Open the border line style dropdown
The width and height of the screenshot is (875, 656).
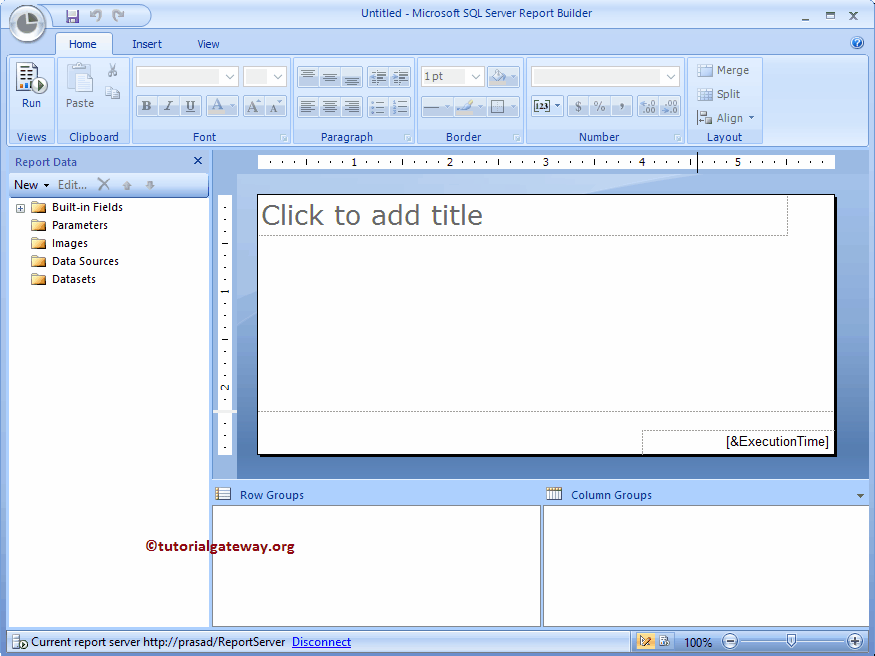pyautogui.click(x=436, y=106)
